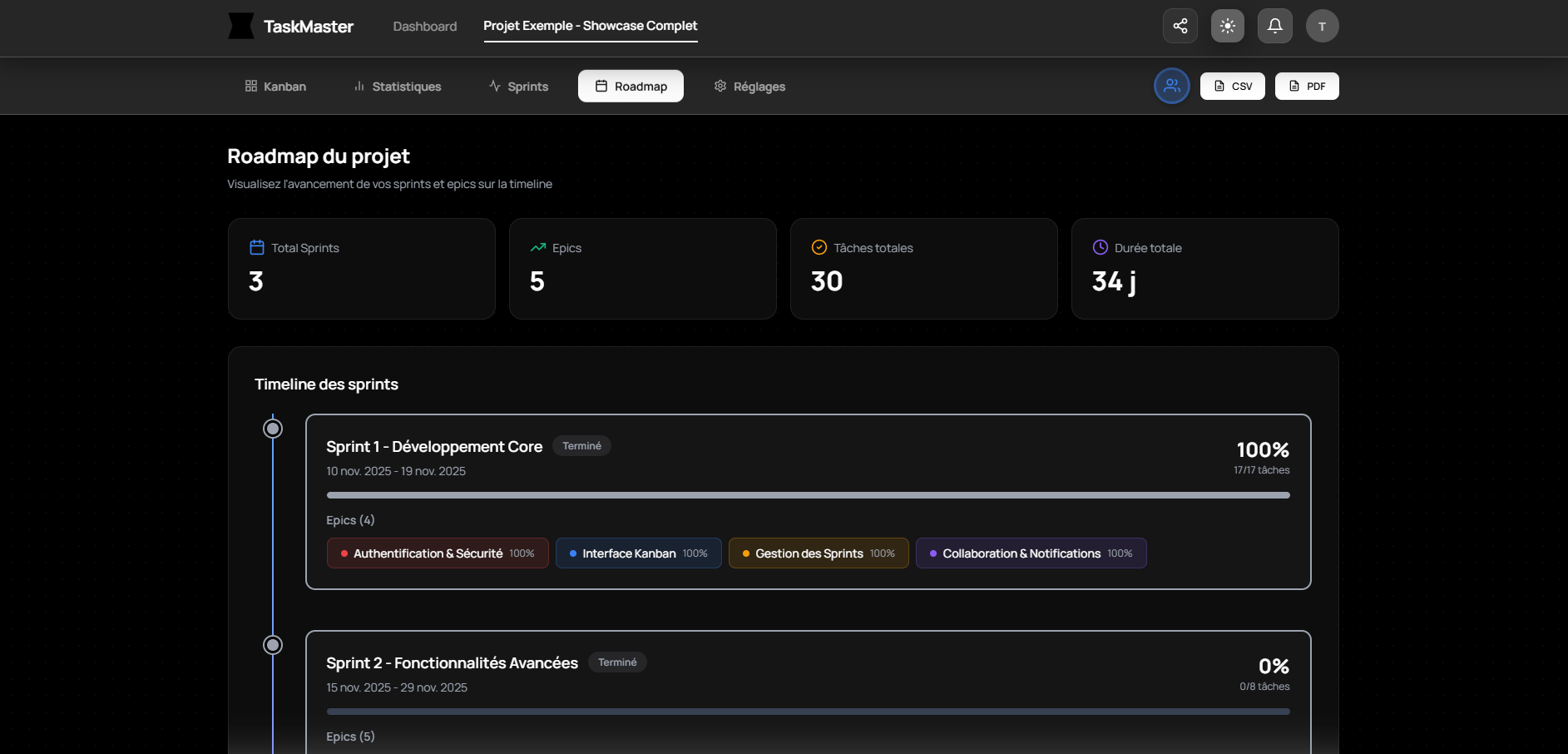1568x754 pixels.
Task: Click Sprint 1 progress bar at 100%
Action: click(808, 494)
